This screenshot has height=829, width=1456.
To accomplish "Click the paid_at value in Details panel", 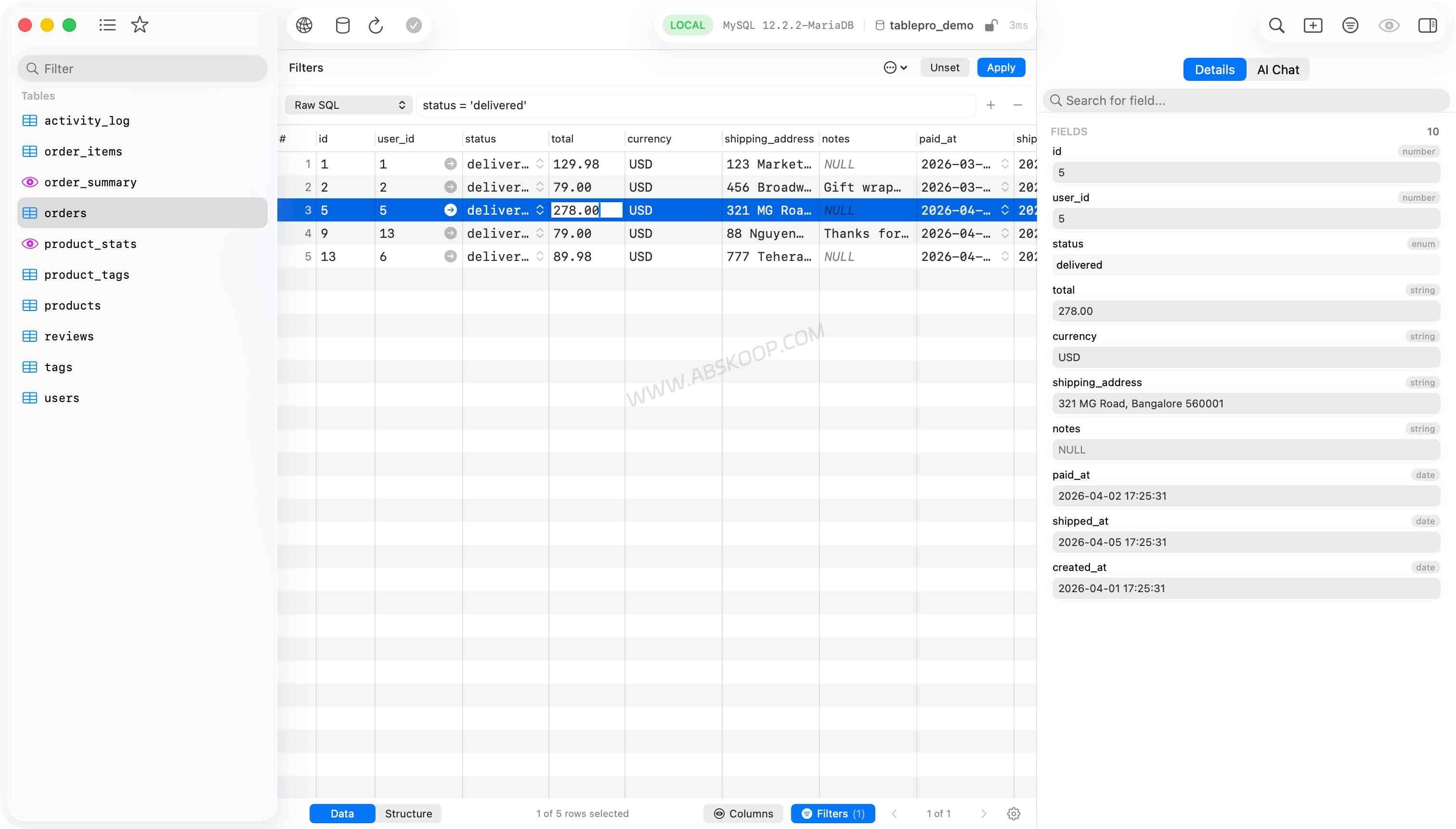I will [1246, 495].
